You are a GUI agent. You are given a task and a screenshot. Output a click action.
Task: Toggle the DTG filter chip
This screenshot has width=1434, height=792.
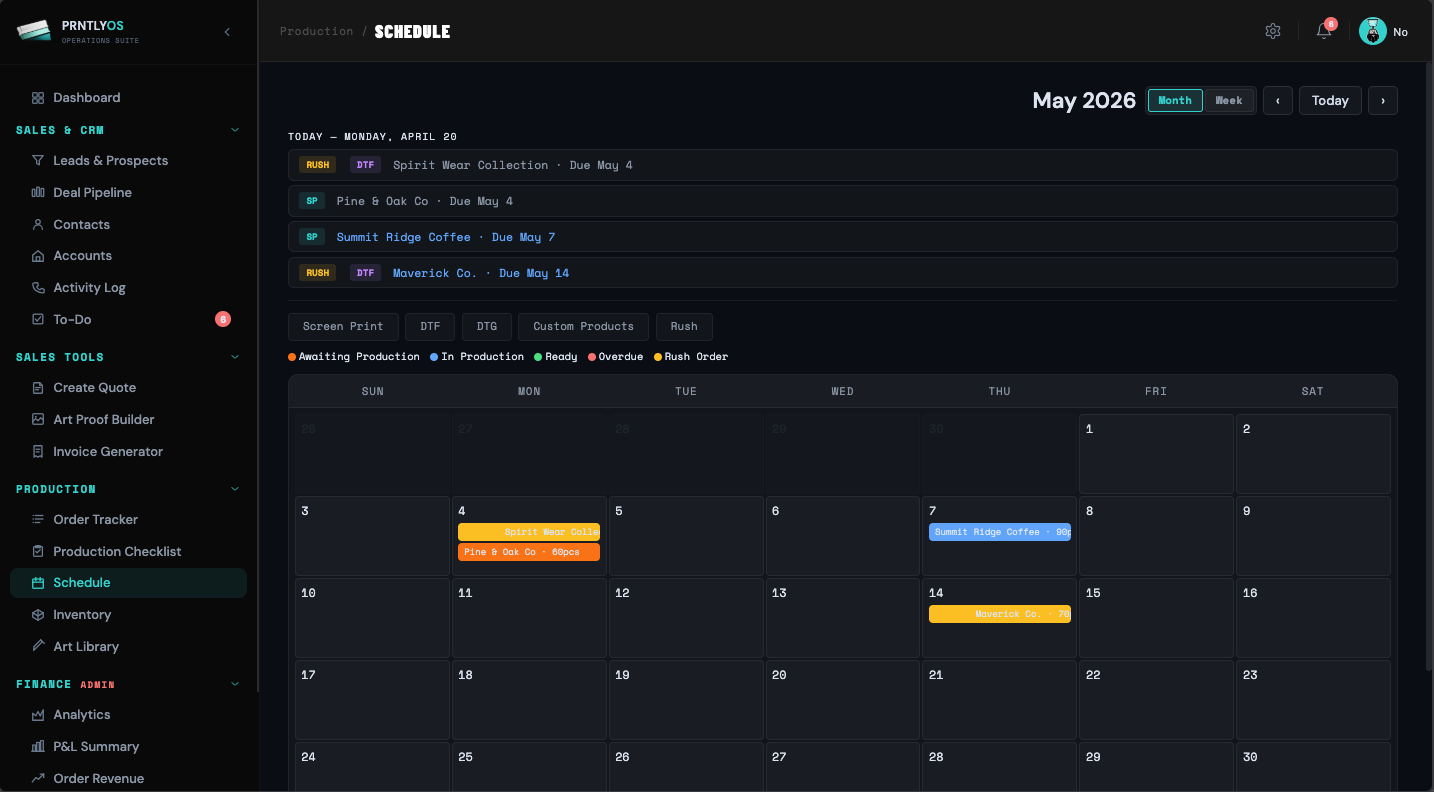coord(487,327)
